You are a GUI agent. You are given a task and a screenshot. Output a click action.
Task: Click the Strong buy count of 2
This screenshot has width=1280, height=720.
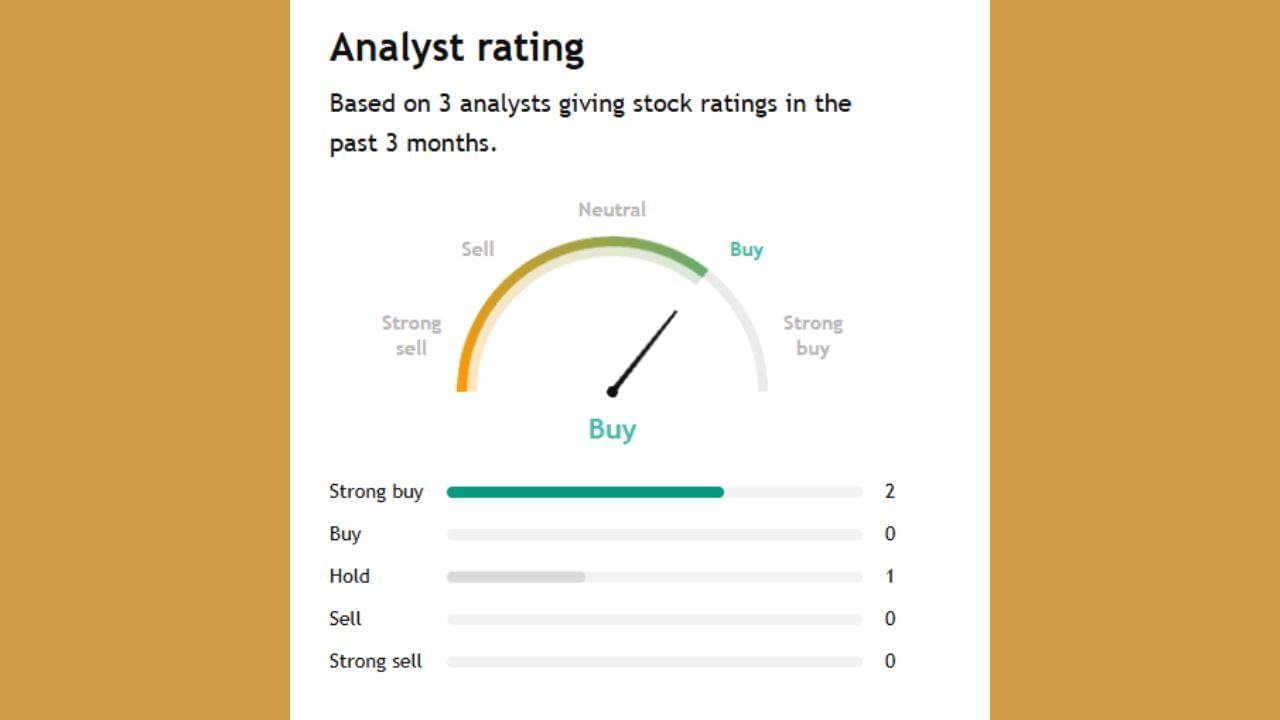coord(890,492)
